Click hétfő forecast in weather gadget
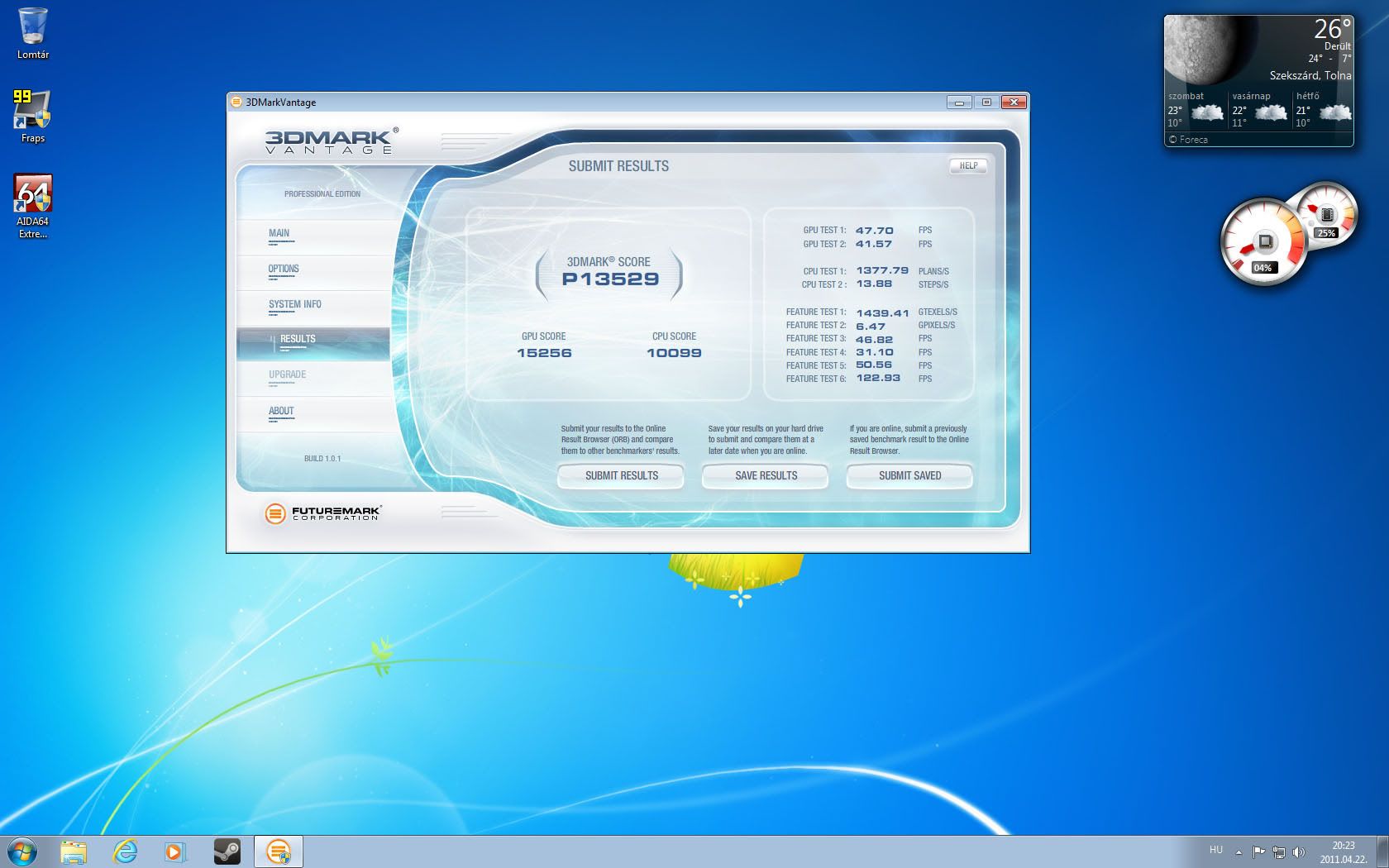The height and width of the screenshot is (868, 1389). (1323, 110)
